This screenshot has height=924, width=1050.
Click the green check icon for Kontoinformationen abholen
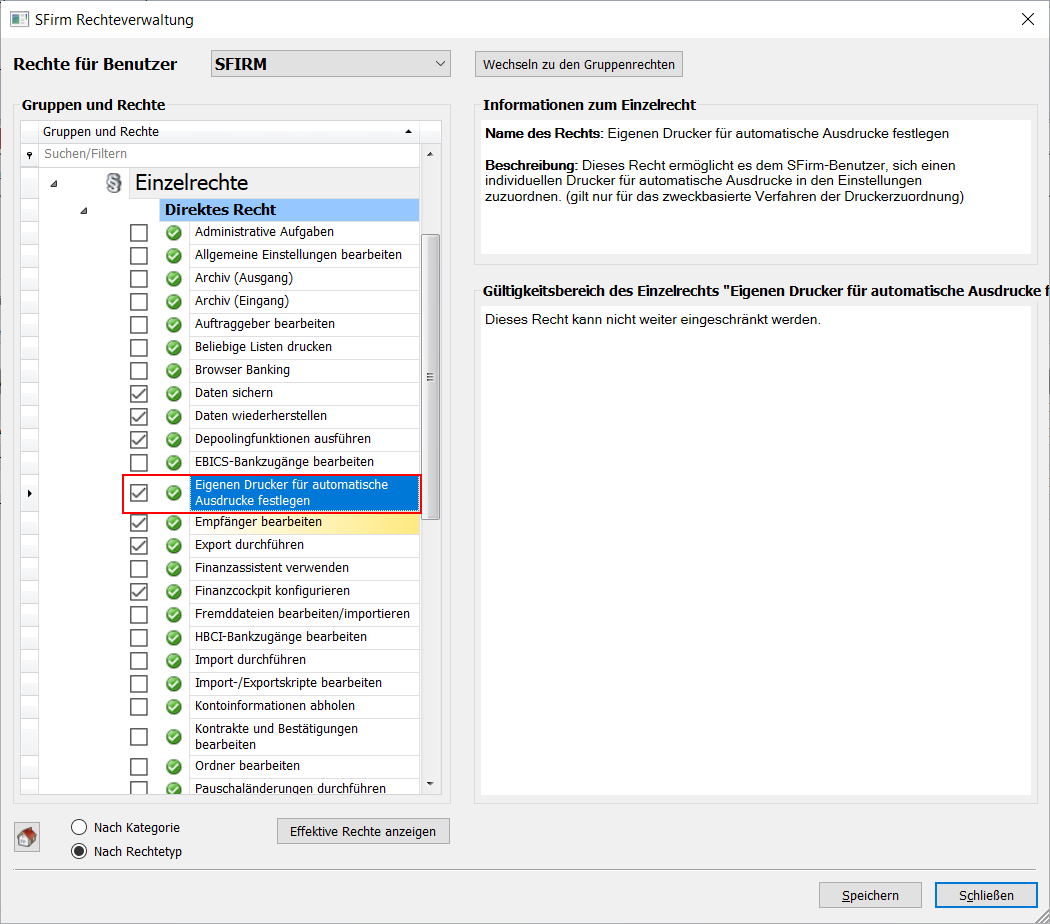173,706
